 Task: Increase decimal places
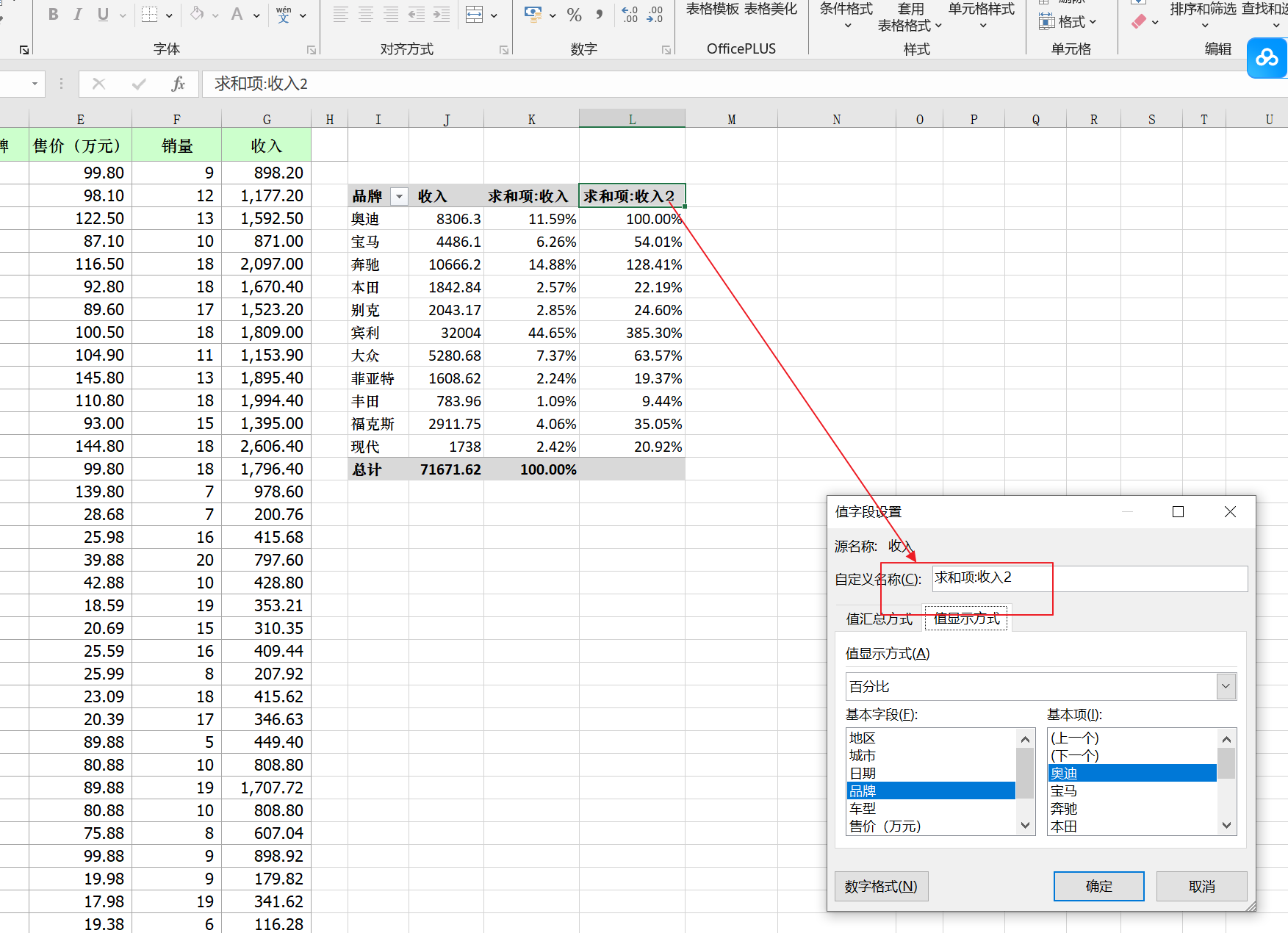click(630, 15)
